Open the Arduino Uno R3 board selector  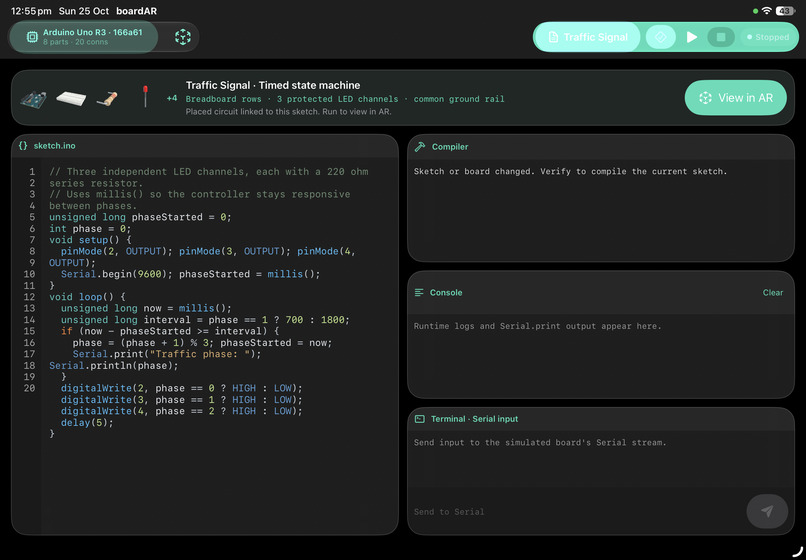pyautogui.click(x=84, y=37)
